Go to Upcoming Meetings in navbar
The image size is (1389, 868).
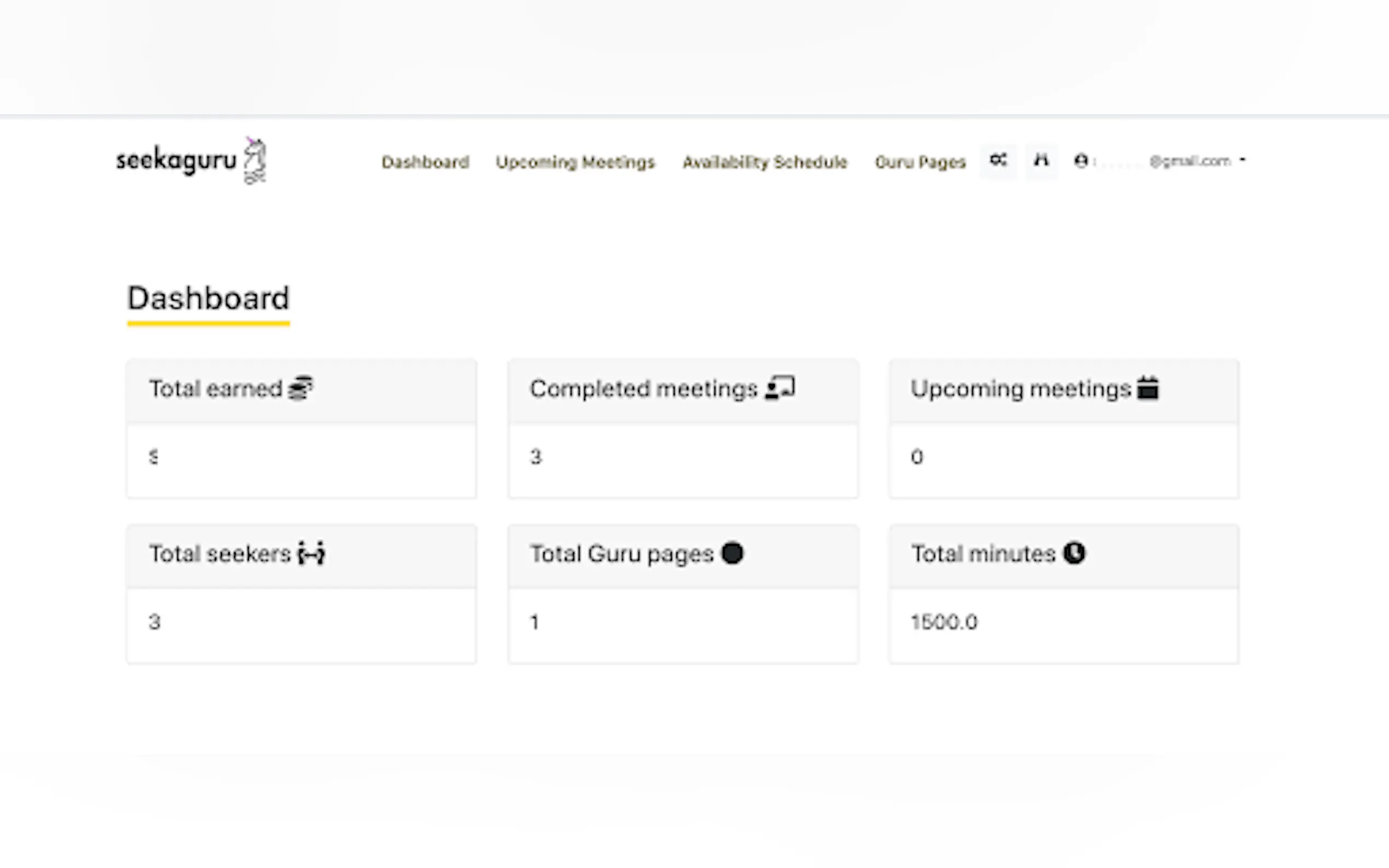[575, 162]
